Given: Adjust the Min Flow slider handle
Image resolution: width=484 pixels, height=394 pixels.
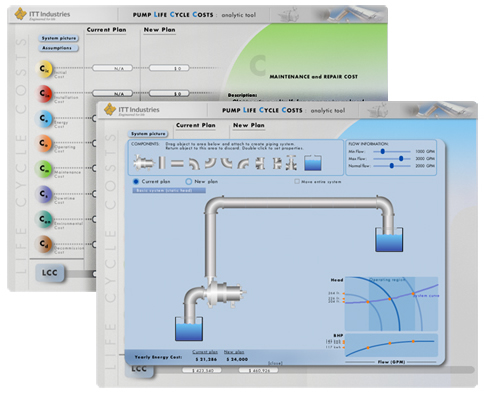Looking at the screenshot, I should (x=383, y=151).
